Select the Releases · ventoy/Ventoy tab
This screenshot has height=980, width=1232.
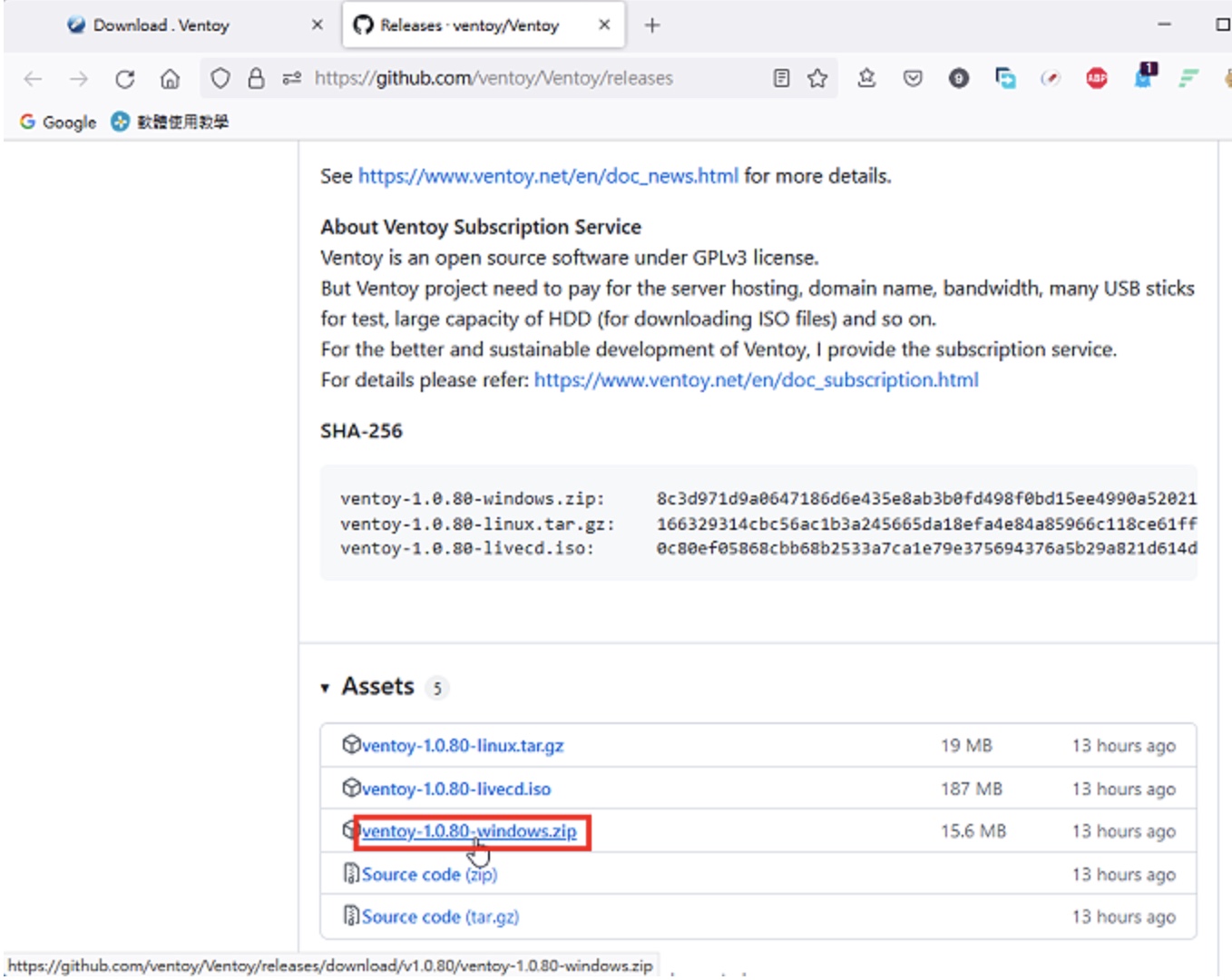tap(483, 25)
